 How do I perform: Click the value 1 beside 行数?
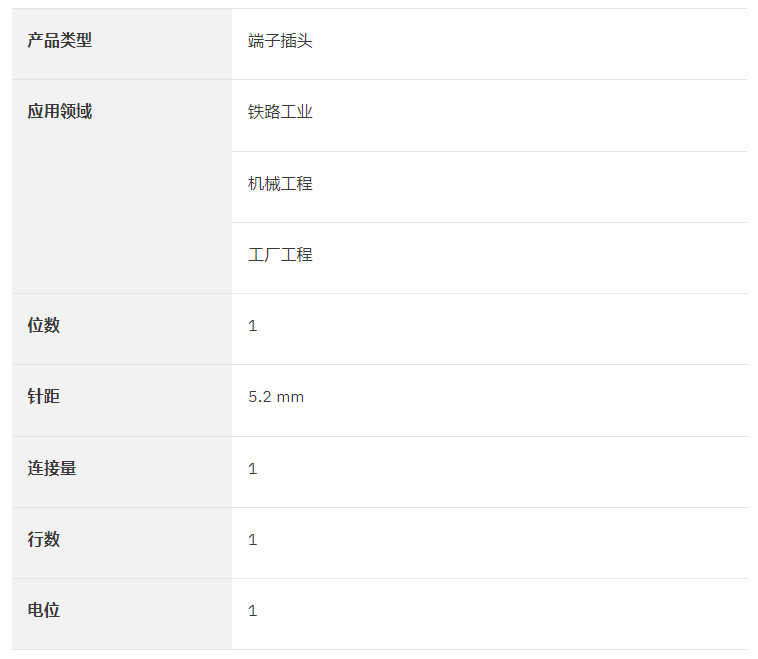pyautogui.click(x=252, y=540)
